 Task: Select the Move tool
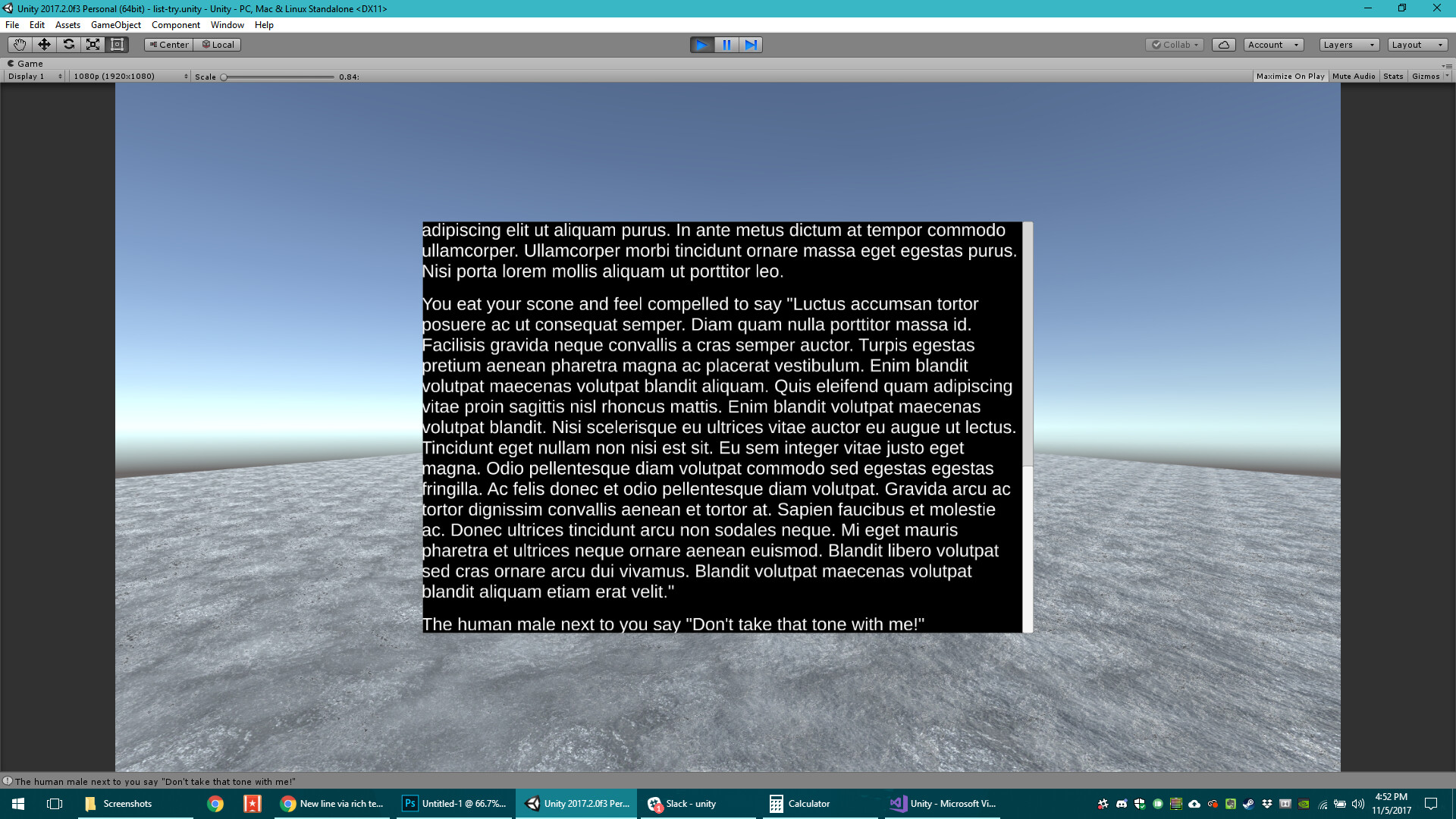pyautogui.click(x=43, y=44)
